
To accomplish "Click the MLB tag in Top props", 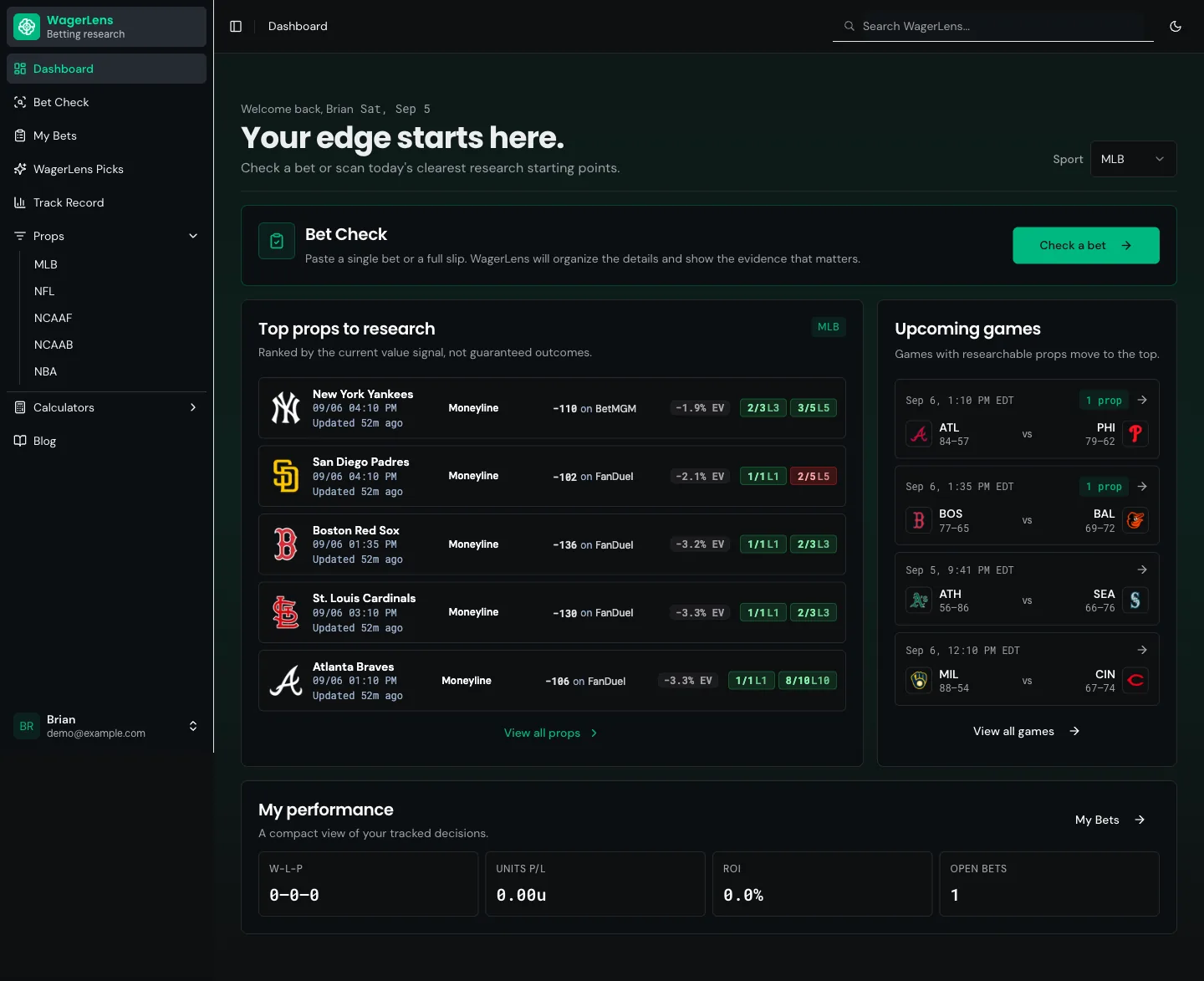I will tap(829, 327).
